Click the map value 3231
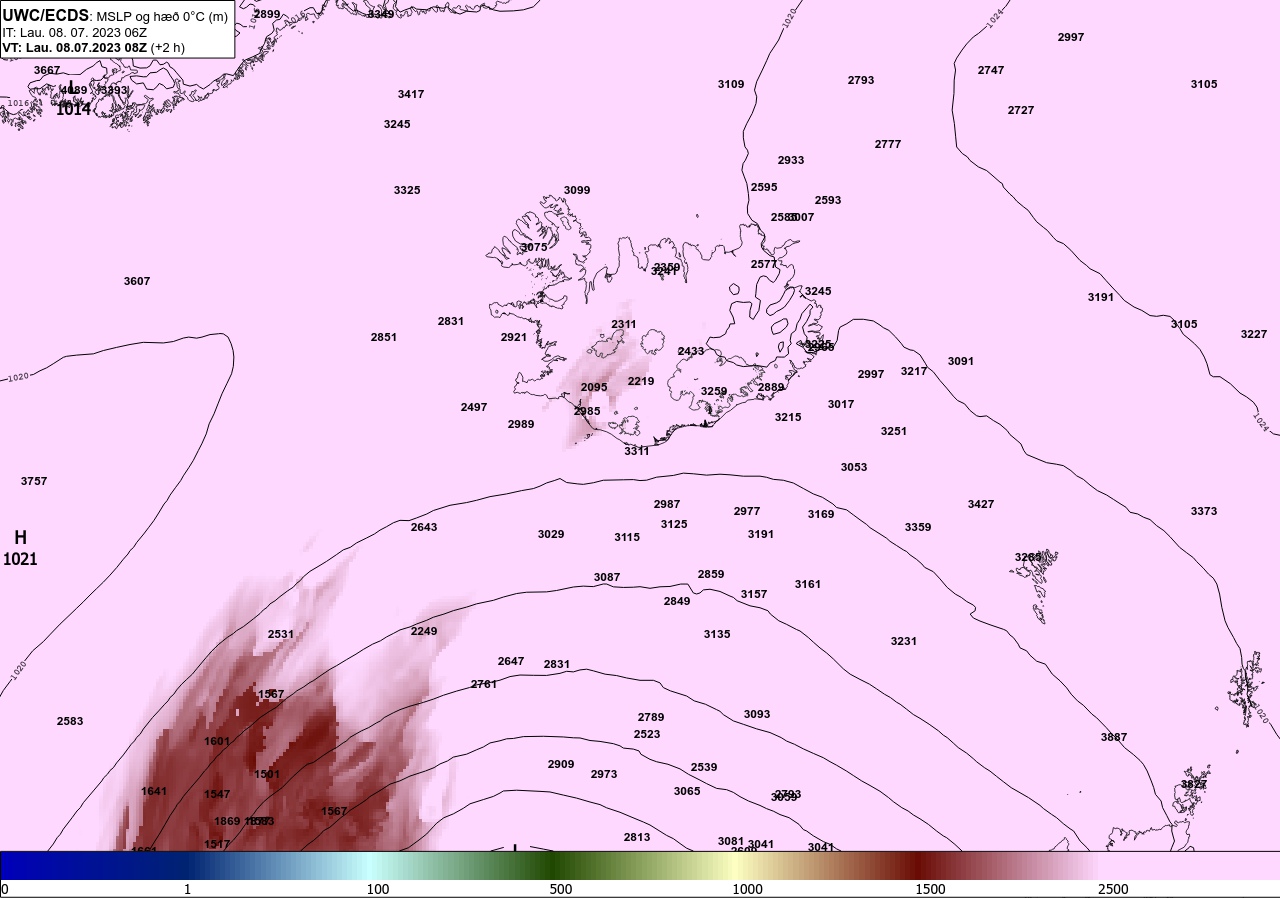Viewport: 1280px width, 898px height. point(904,641)
